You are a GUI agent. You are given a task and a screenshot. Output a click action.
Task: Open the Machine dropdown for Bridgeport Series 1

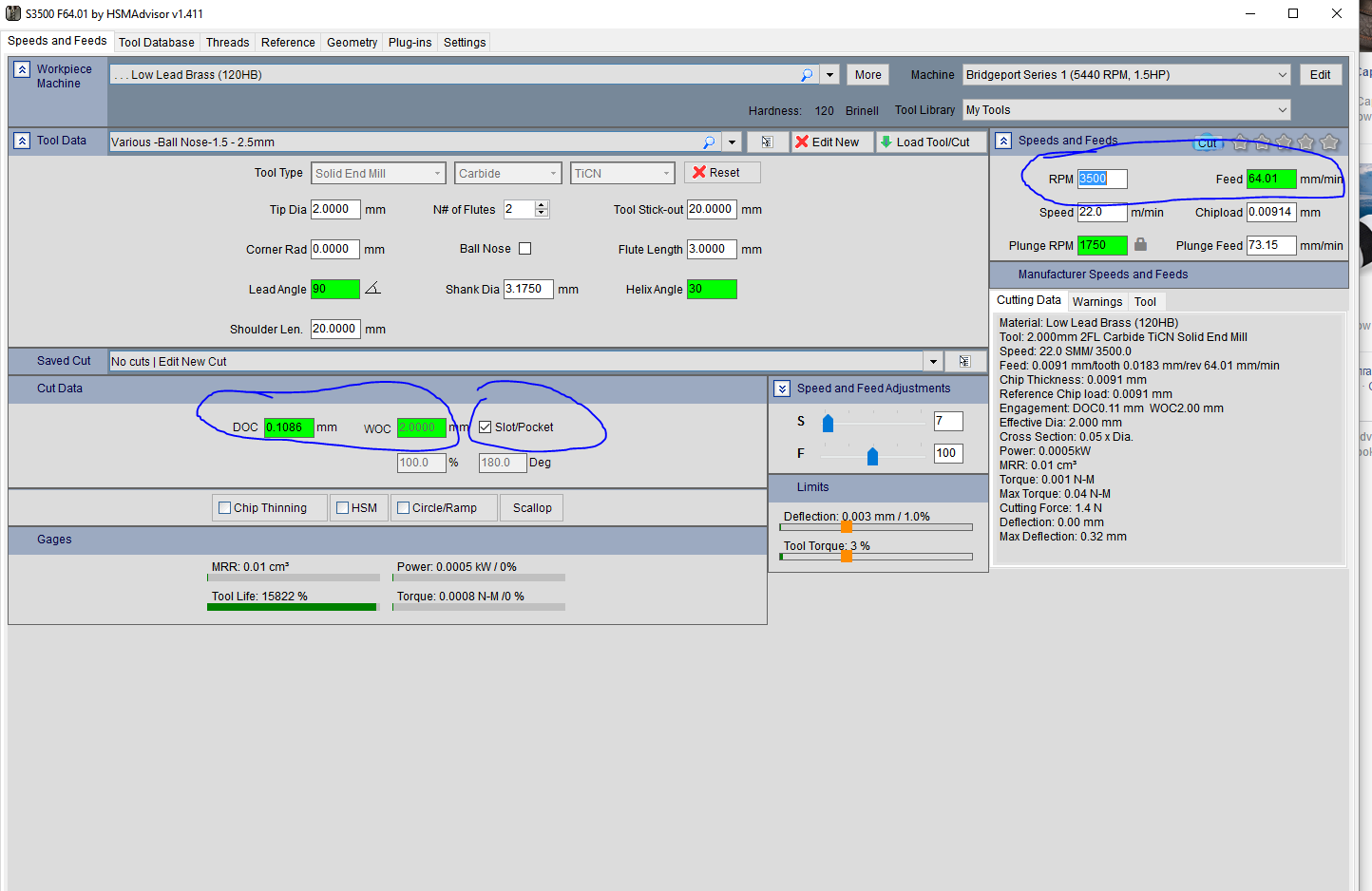click(1282, 75)
